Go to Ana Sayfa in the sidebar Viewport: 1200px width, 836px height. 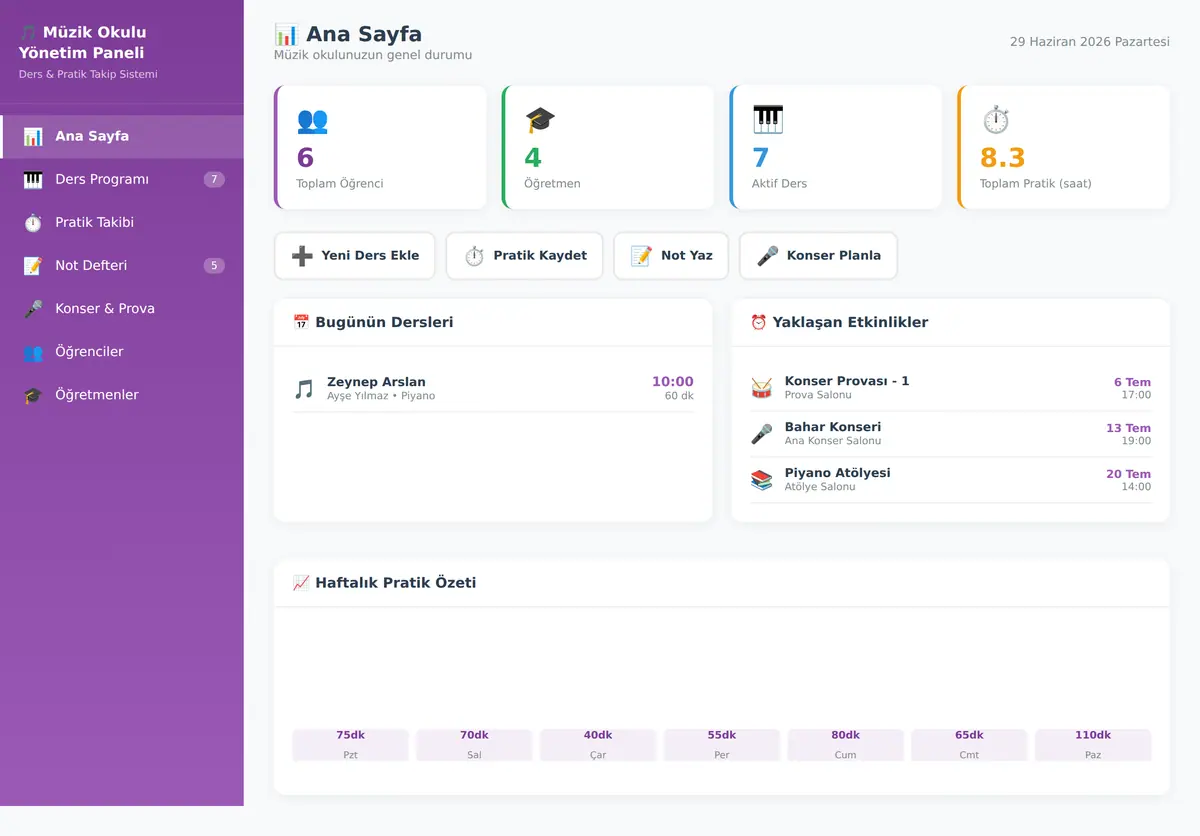point(122,137)
